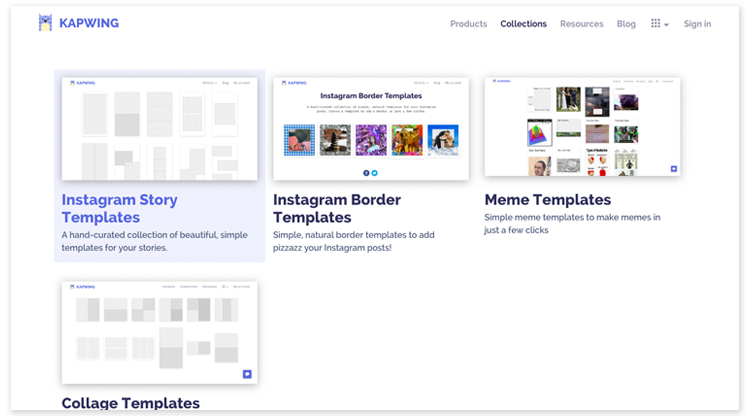Click the Kapwing cat logo icon
This screenshot has height=416, width=750.
pos(45,23)
